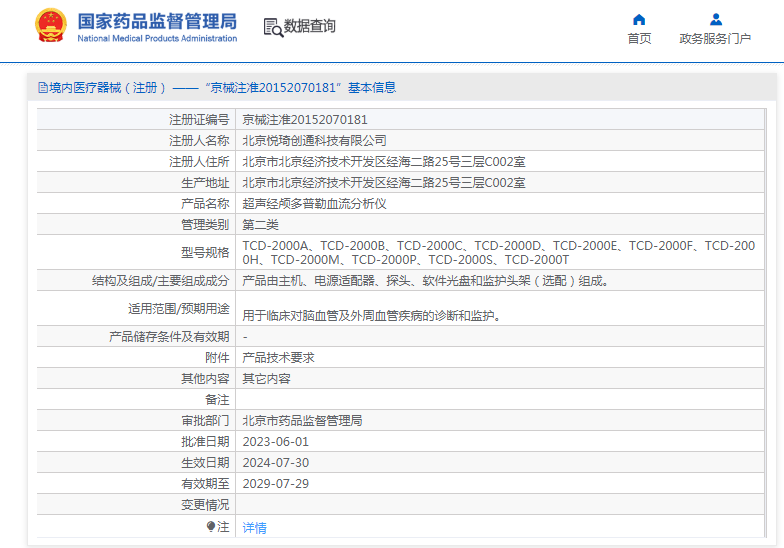Click 产品名称 row label
This screenshot has width=784, height=548.
(x=204, y=204)
